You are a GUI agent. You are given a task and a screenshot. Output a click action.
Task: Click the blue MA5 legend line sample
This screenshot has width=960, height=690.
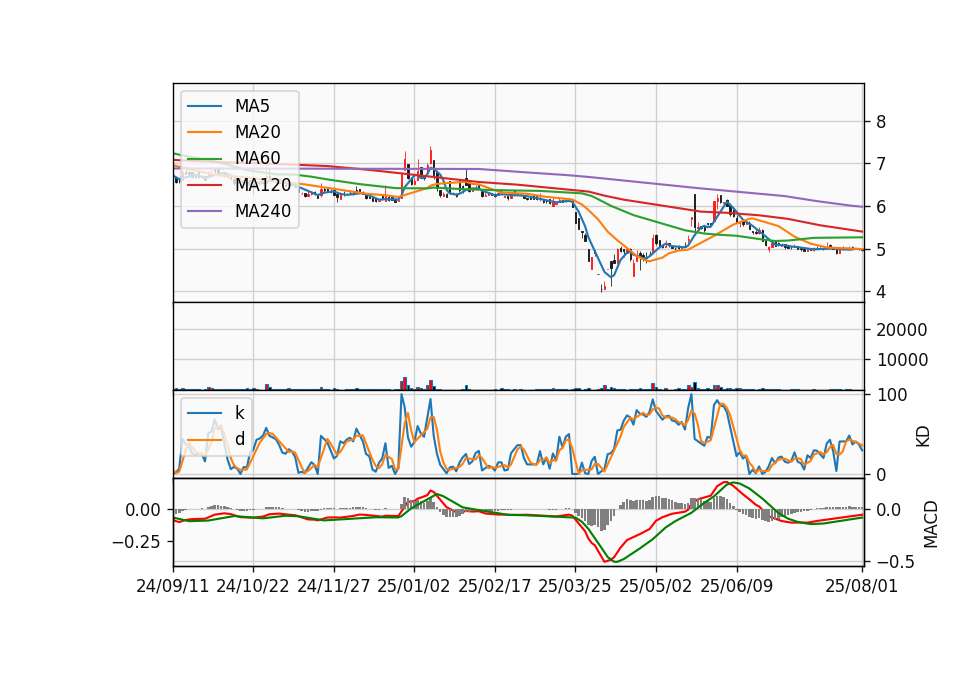click(204, 106)
